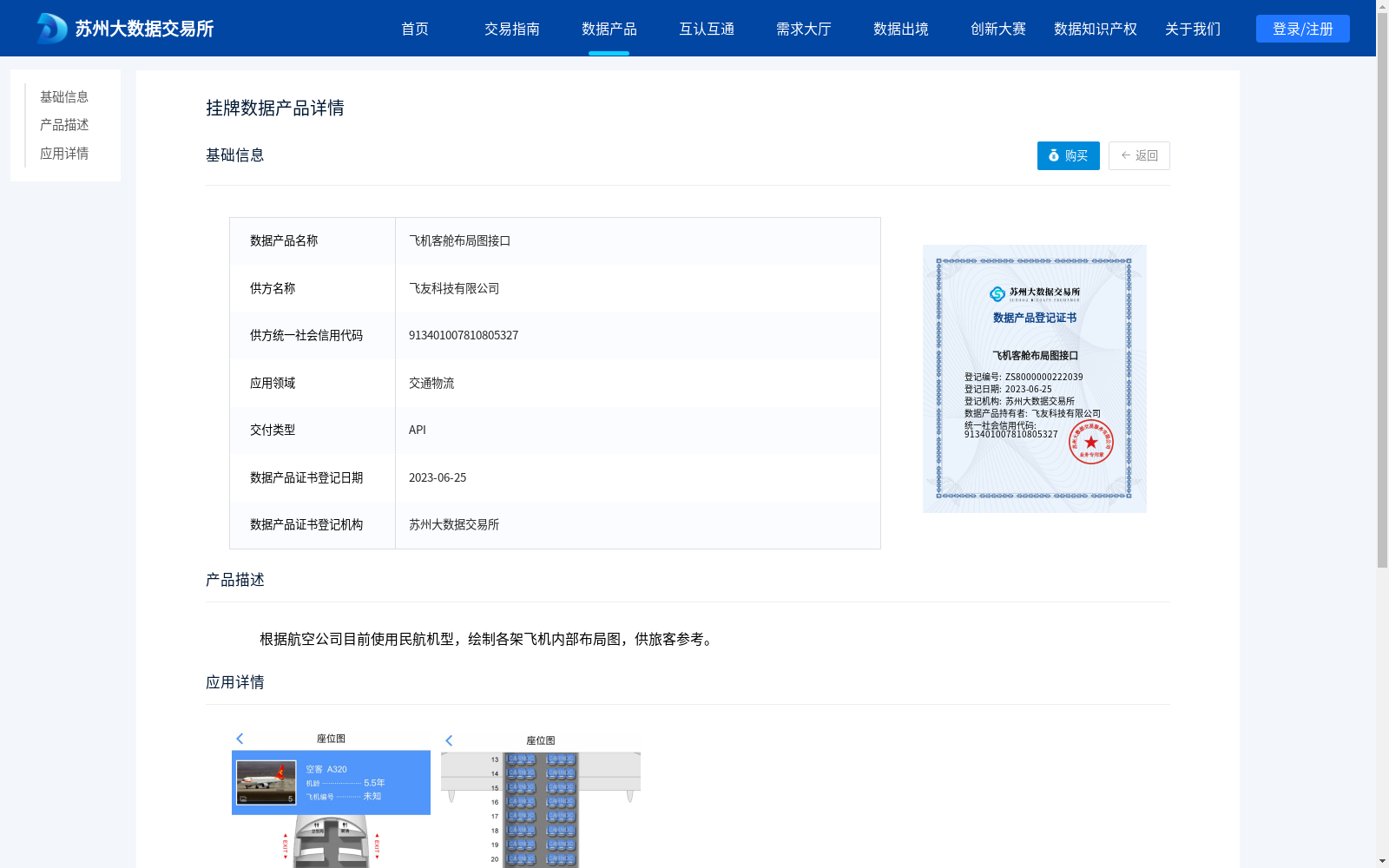Click the Suzhou Big Data Exchange logo icon
The width and height of the screenshot is (1389, 868).
tap(51, 29)
